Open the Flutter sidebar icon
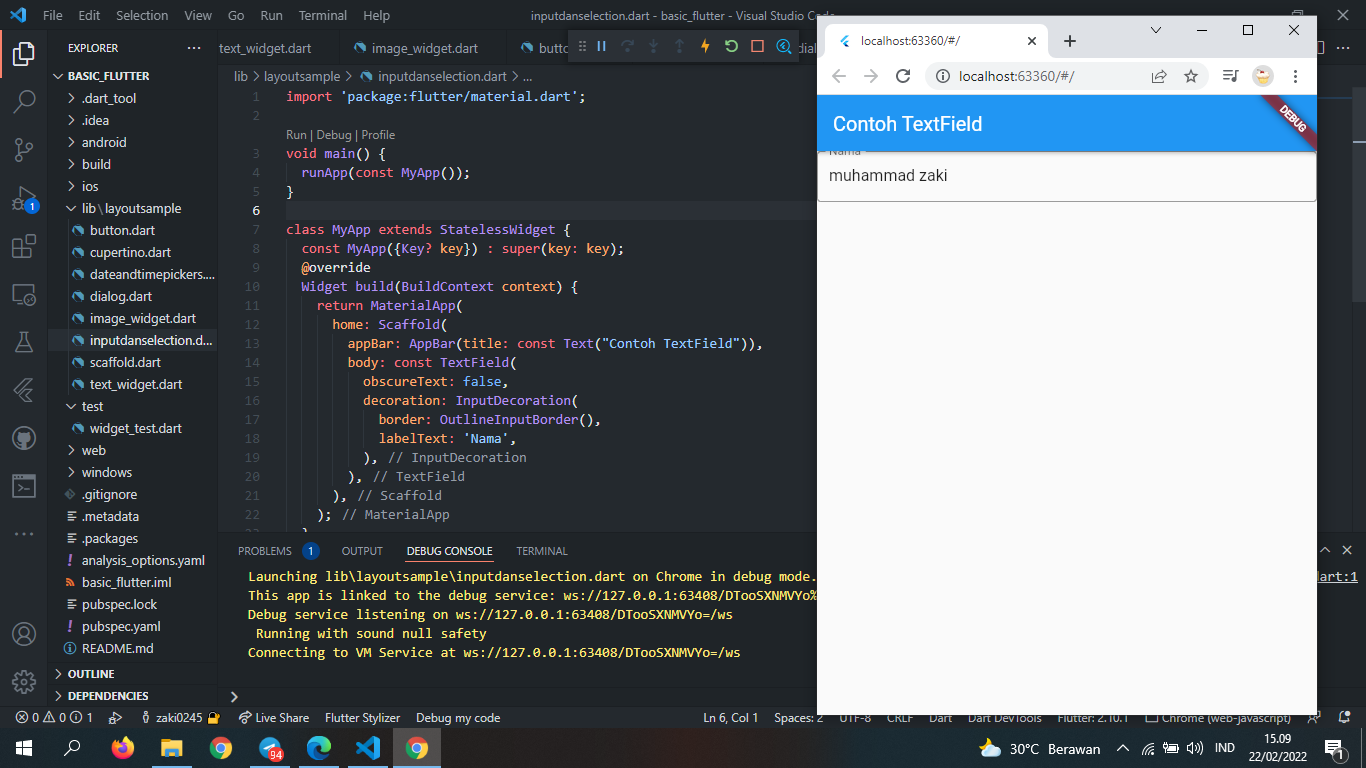 coord(24,389)
